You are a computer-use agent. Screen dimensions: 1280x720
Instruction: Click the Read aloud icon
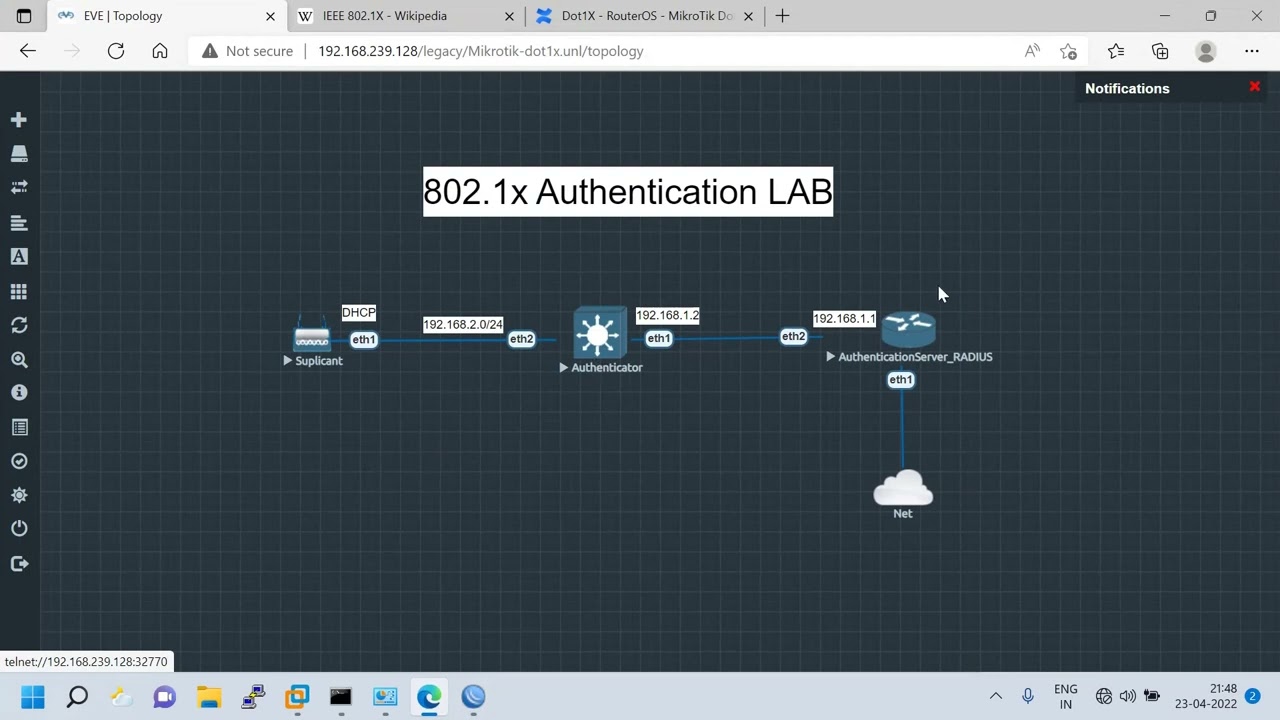tap(1032, 51)
